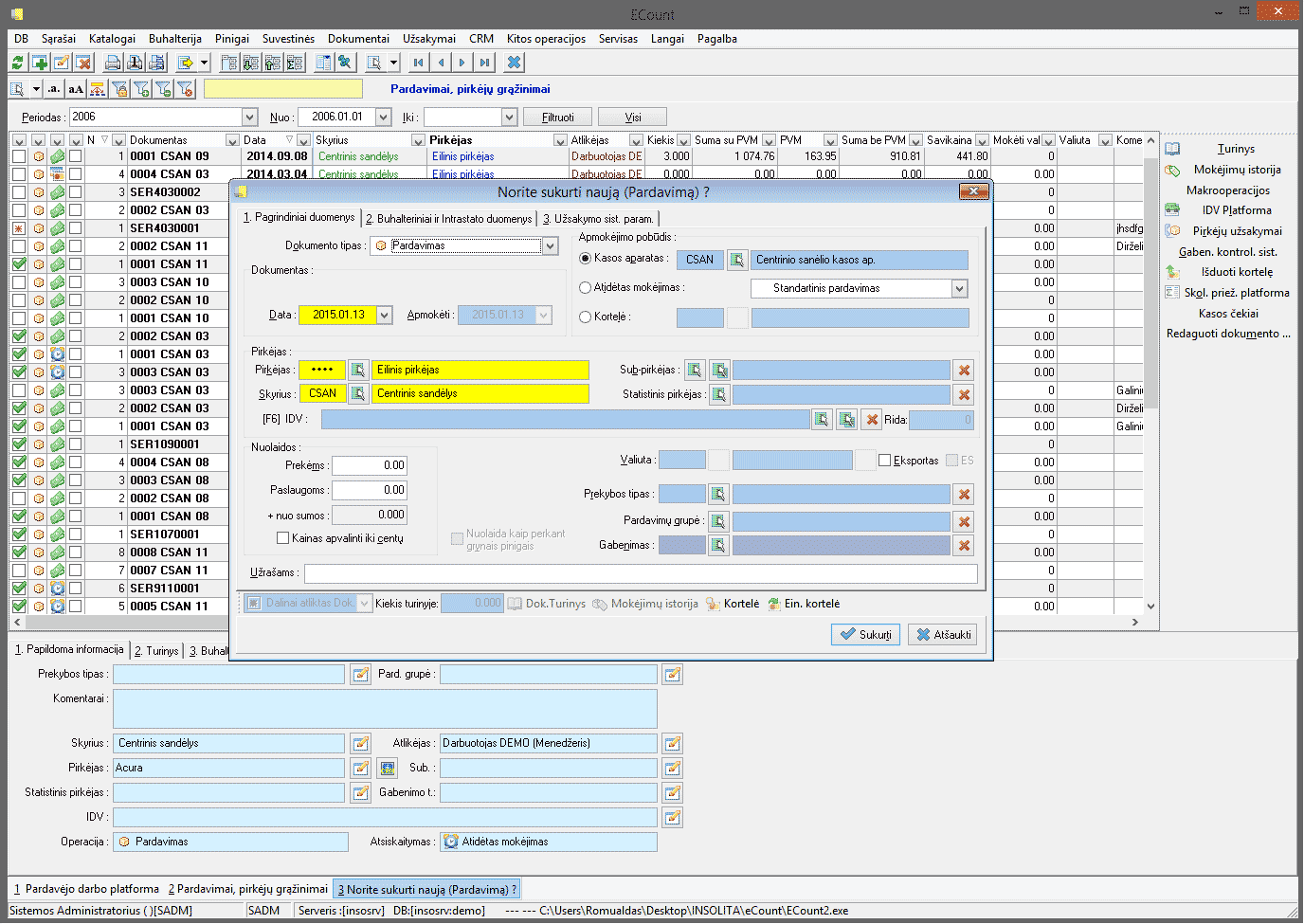The height and width of the screenshot is (924, 1304).
Task: Click the Skyrius lookup icon beside CSAN
Action: (x=358, y=393)
